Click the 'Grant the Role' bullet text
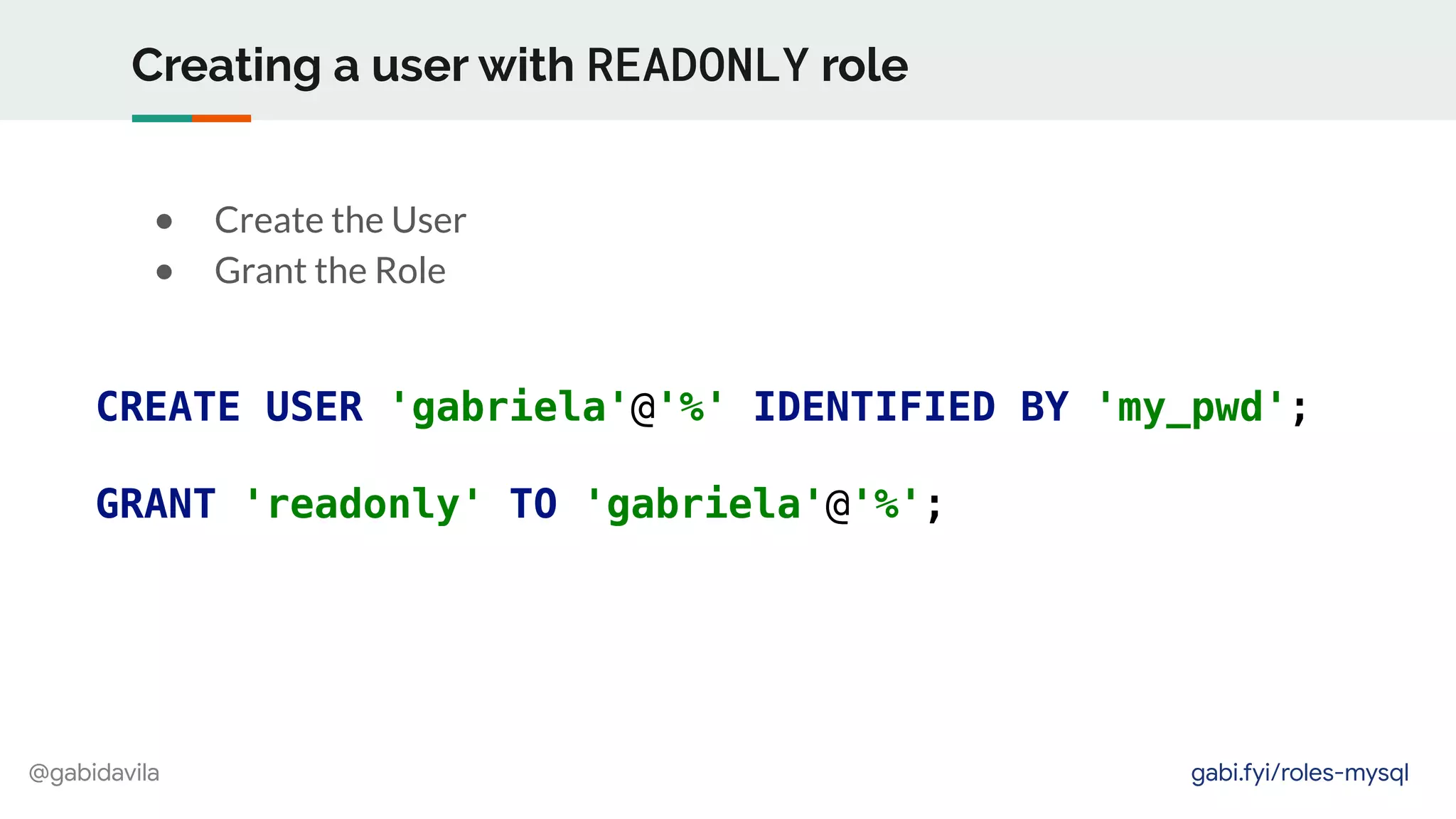 click(330, 271)
